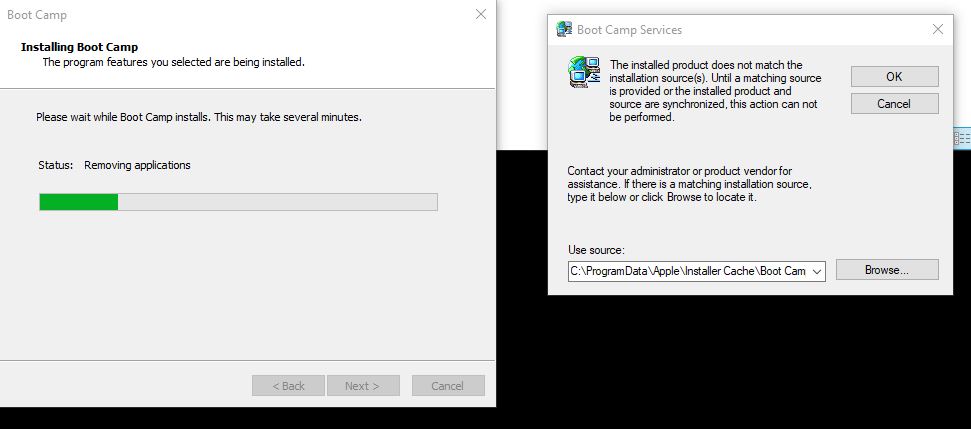Click the view icon behind the dialog

962,138
